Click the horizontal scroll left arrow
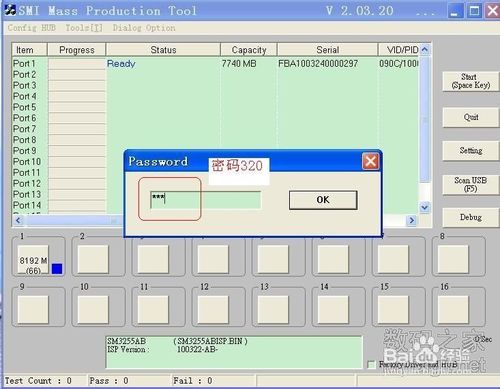The height and width of the screenshot is (389, 500). pyautogui.click(x=18, y=220)
